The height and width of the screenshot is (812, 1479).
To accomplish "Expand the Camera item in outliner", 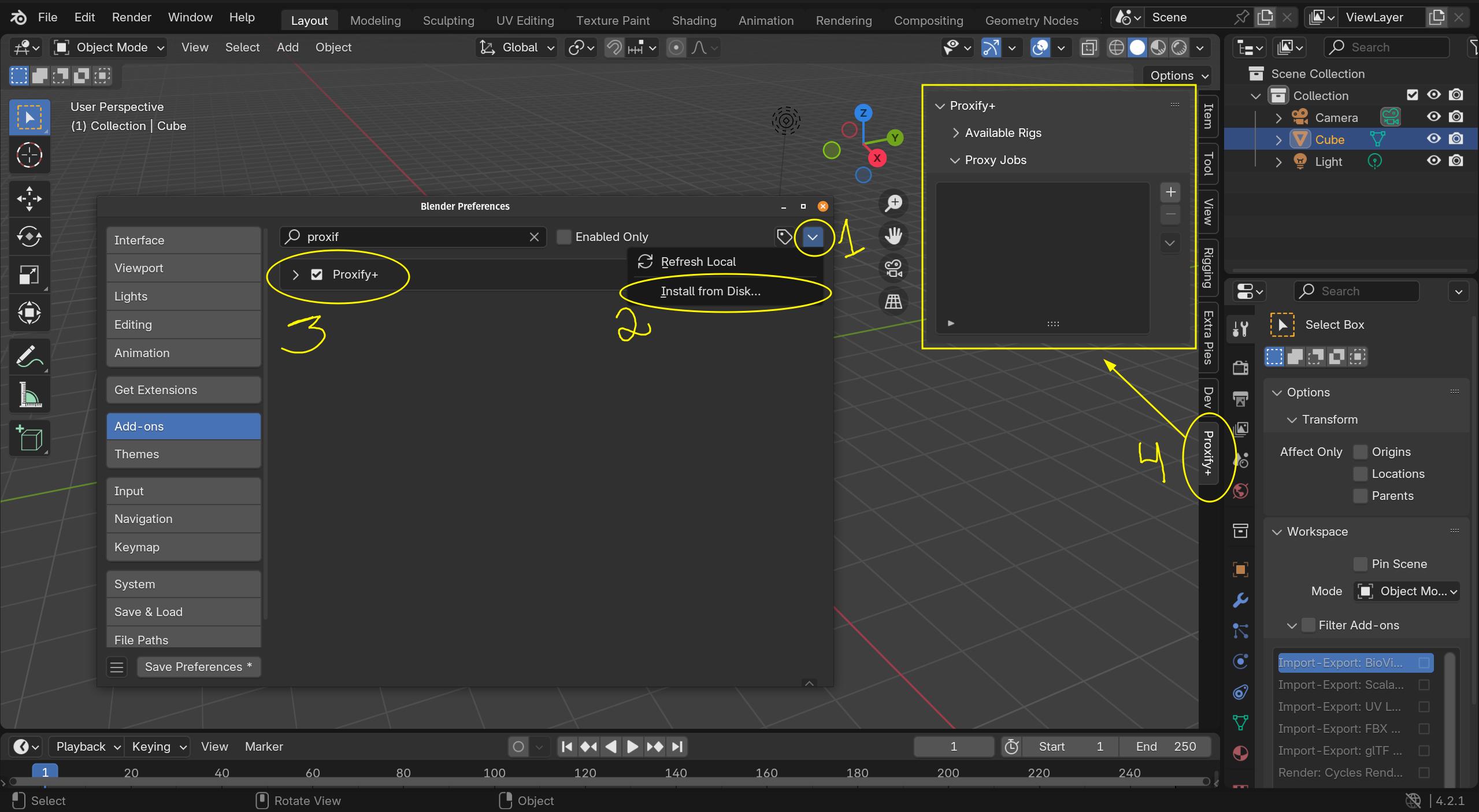I will click(1278, 117).
